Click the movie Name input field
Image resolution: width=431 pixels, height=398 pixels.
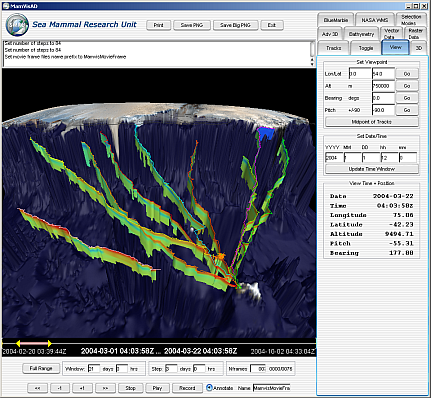(x=272, y=388)
